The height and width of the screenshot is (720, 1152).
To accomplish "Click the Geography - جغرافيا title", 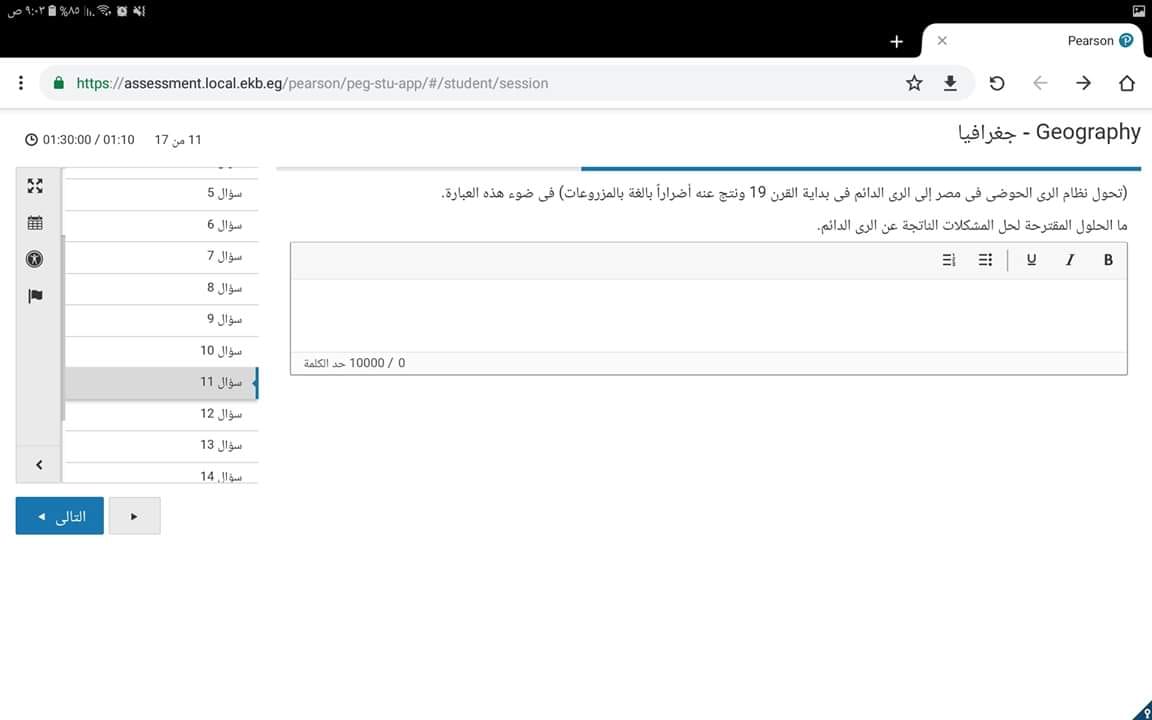I will click(1049, 133).
